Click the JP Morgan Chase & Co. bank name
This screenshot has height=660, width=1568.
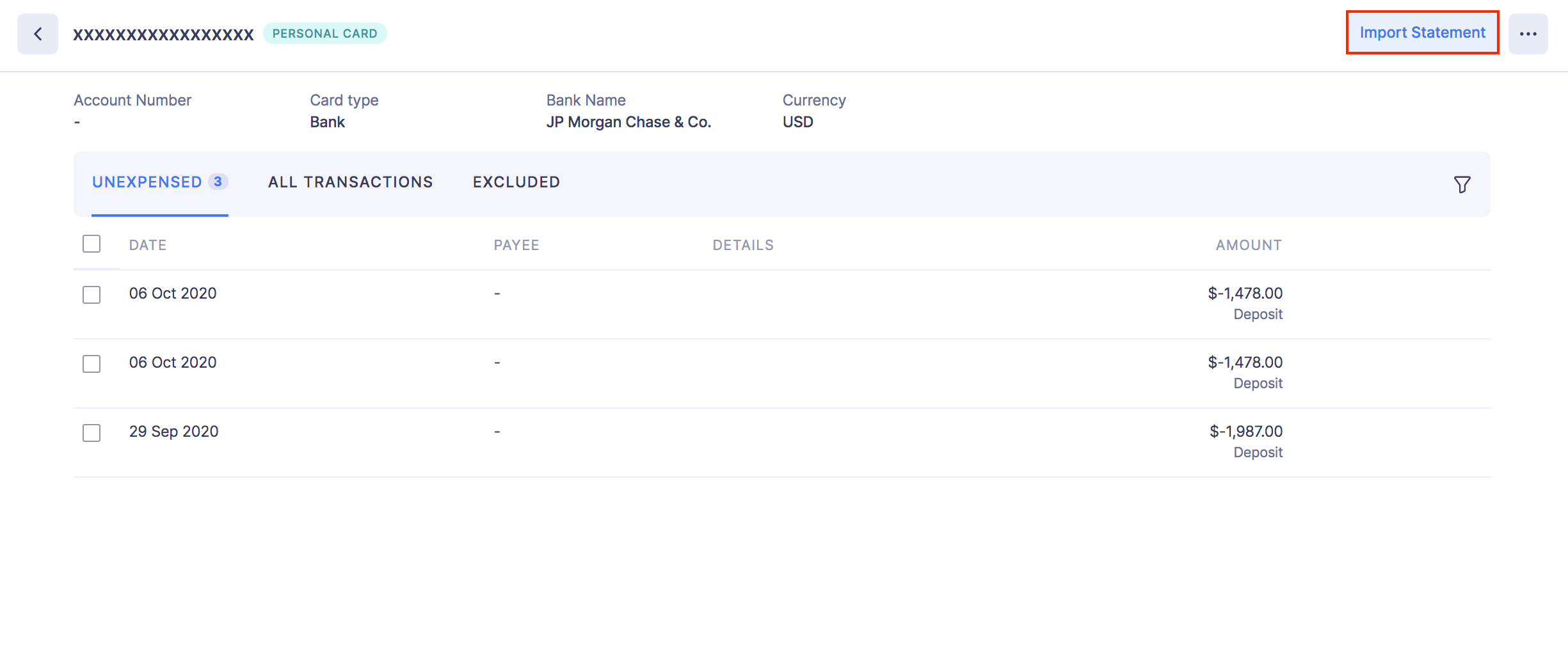coord(628,122)
